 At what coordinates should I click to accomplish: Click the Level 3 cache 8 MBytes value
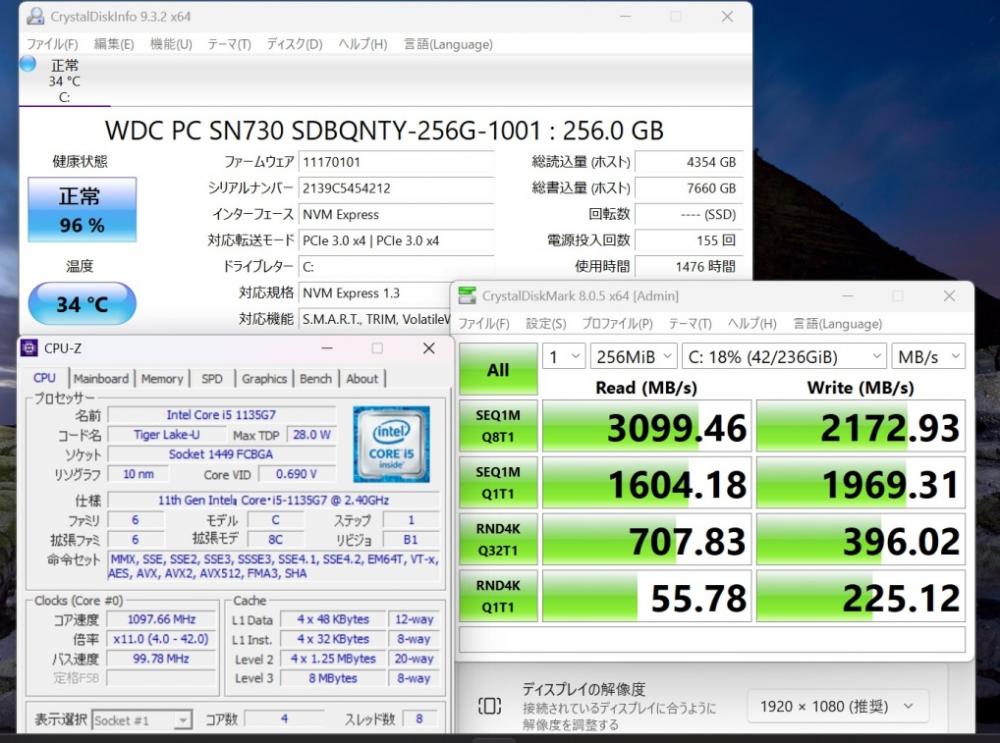click(x=333, y=678)
